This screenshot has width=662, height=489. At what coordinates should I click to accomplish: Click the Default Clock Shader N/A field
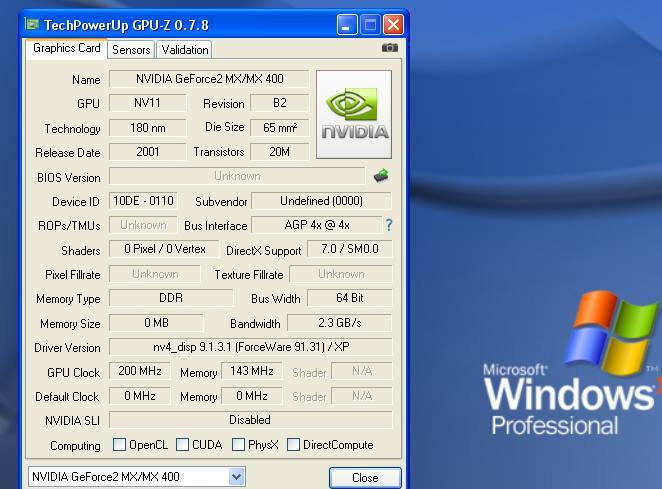pos(362,396)
